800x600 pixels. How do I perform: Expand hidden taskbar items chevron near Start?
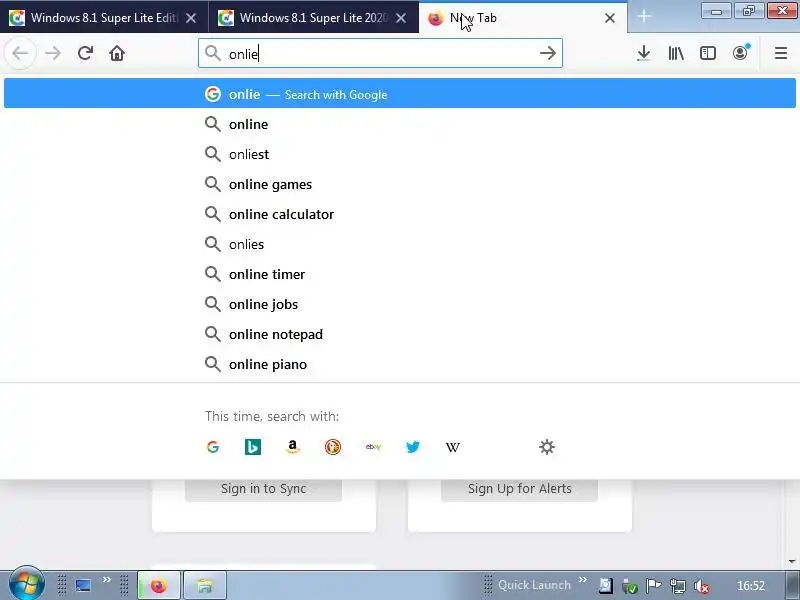coord(107,580)
